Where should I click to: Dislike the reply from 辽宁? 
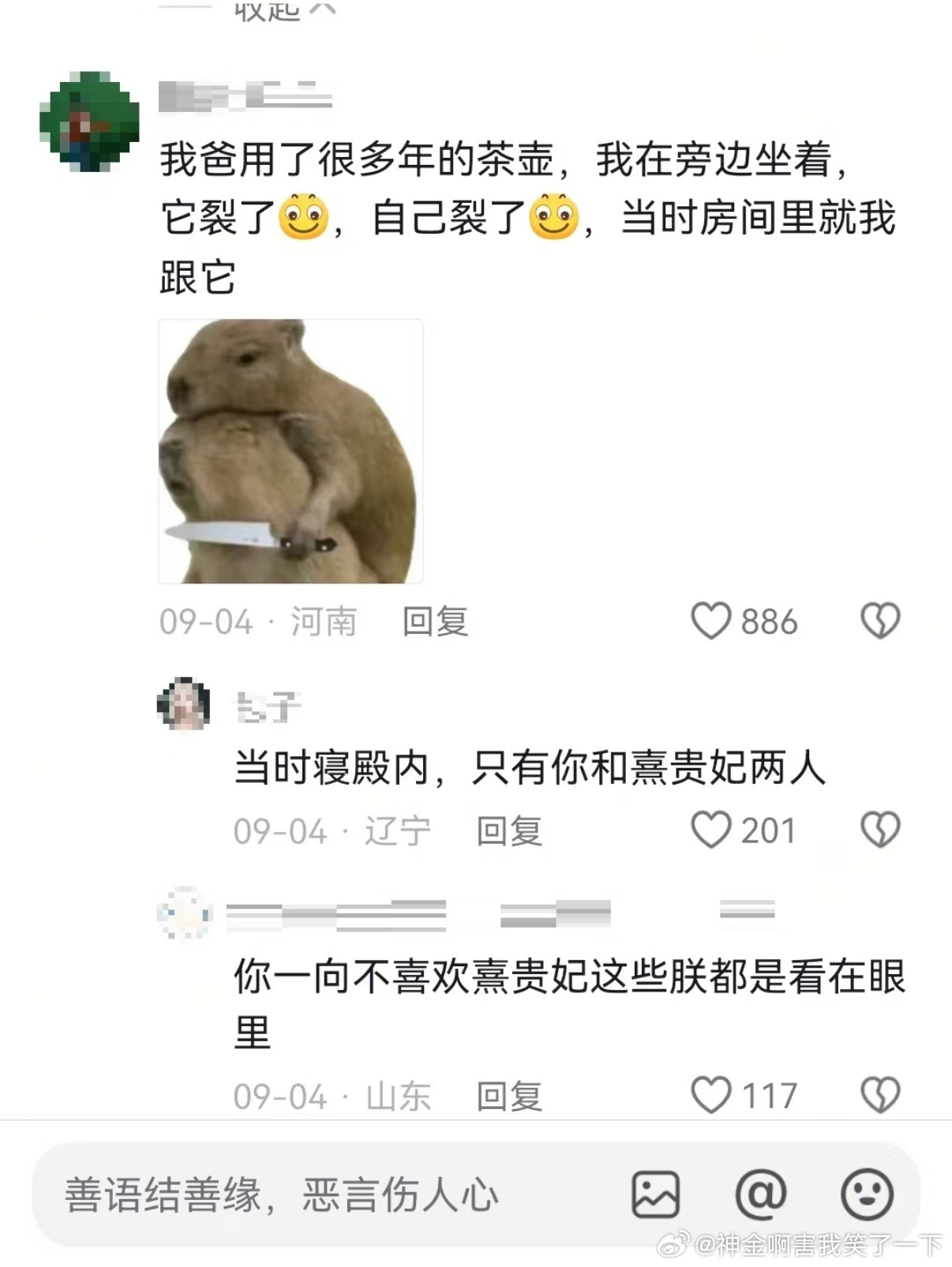[x=880, y=830]
